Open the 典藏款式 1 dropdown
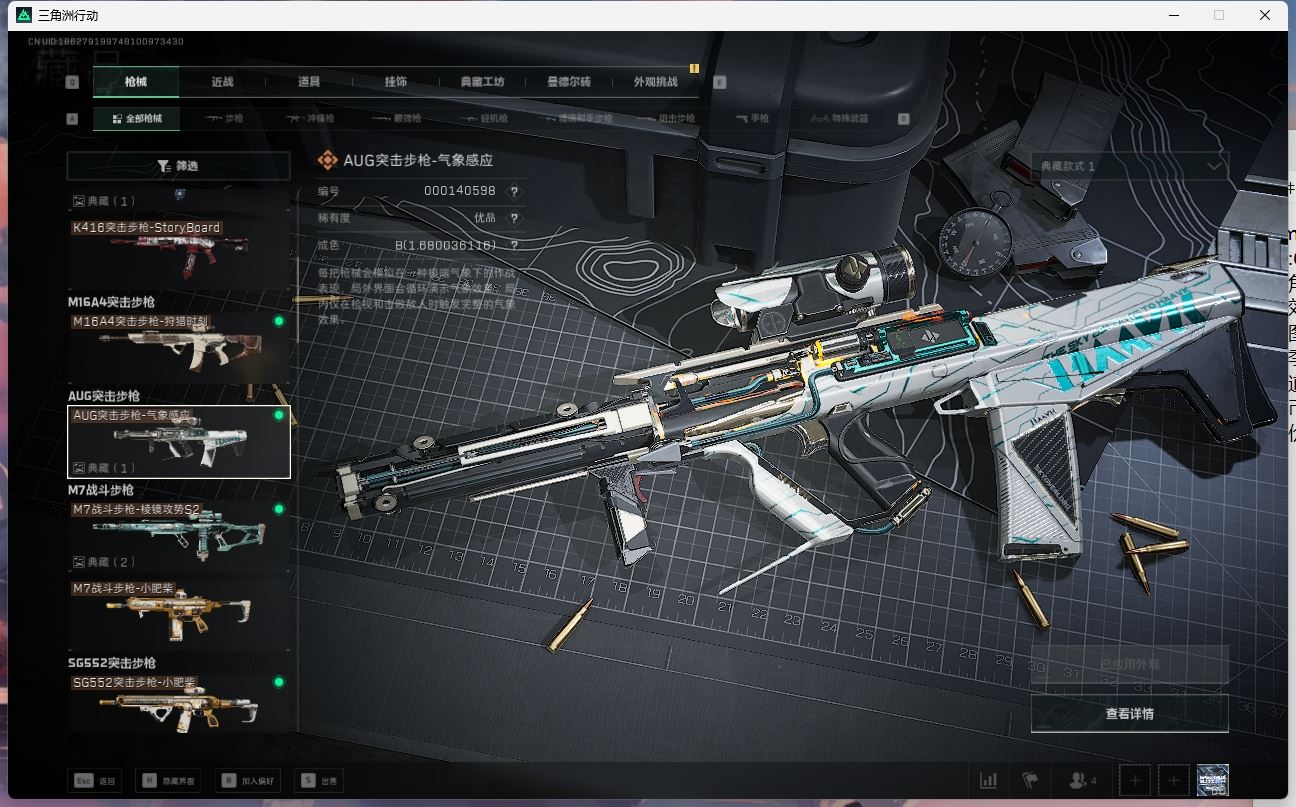 [1129, 166]
